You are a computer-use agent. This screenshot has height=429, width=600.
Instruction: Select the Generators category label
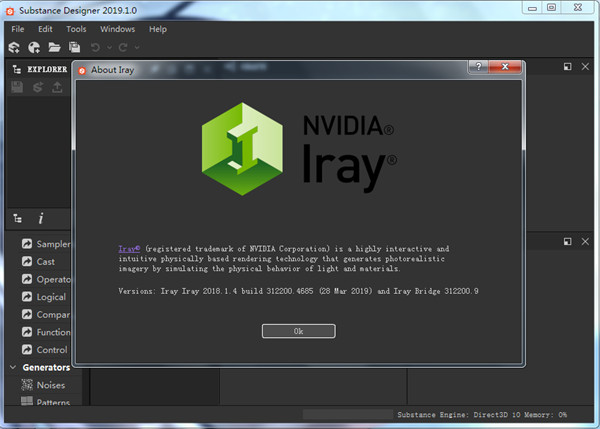click(x=46, y=367)
